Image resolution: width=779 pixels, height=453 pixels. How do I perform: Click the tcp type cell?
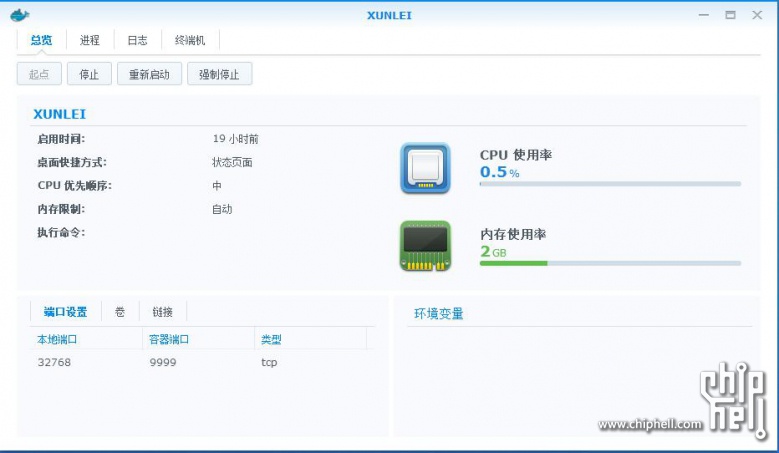coord(269,362)
